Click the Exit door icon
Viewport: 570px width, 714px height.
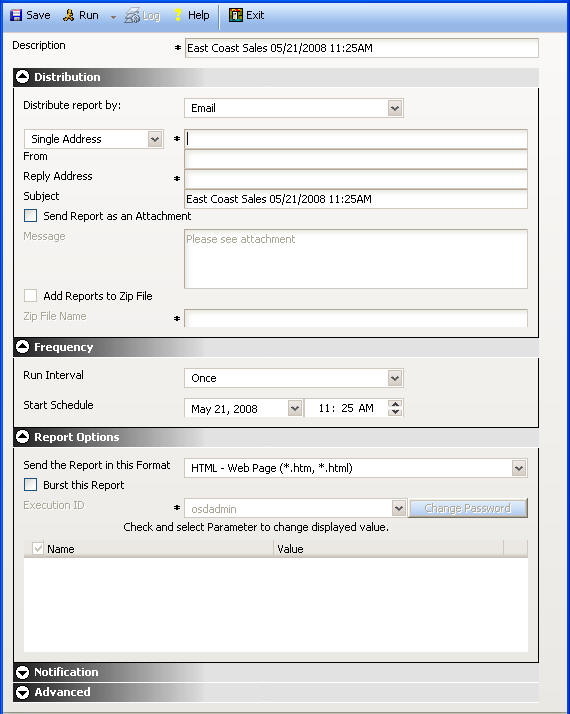(x=235, y=15)
